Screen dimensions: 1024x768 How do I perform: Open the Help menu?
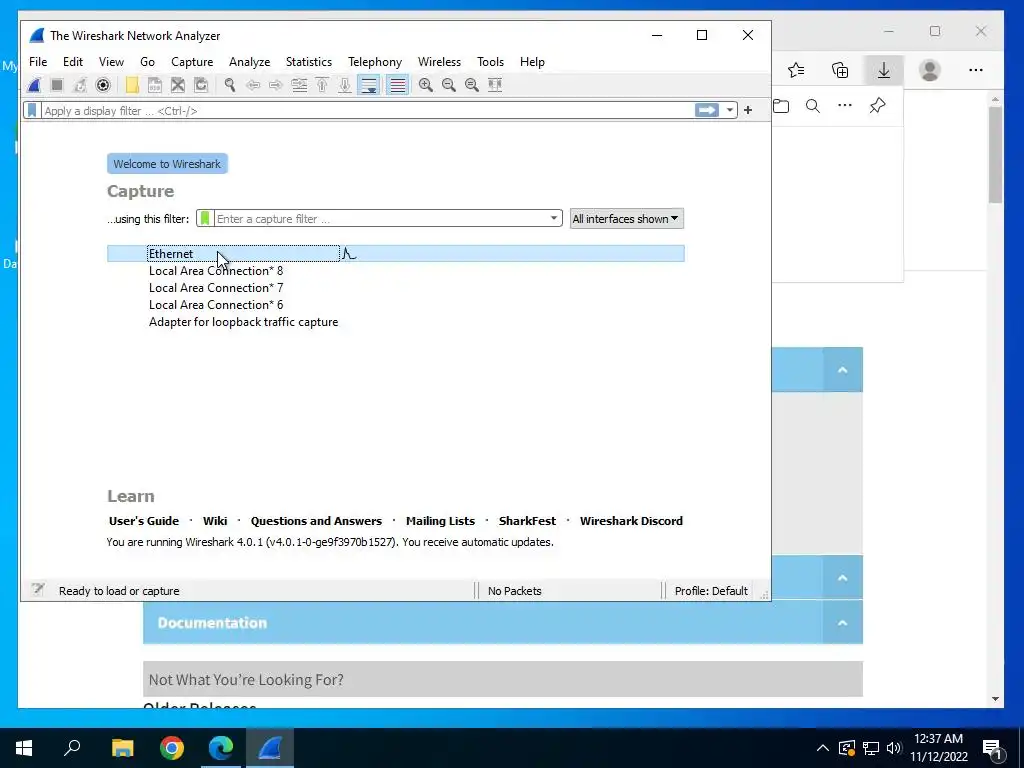pyautogui.click(x=532, y=61)
